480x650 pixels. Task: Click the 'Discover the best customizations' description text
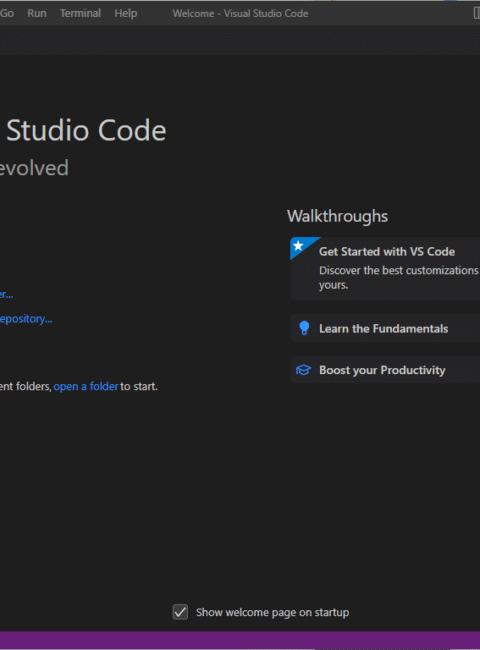tap(399, 277)
